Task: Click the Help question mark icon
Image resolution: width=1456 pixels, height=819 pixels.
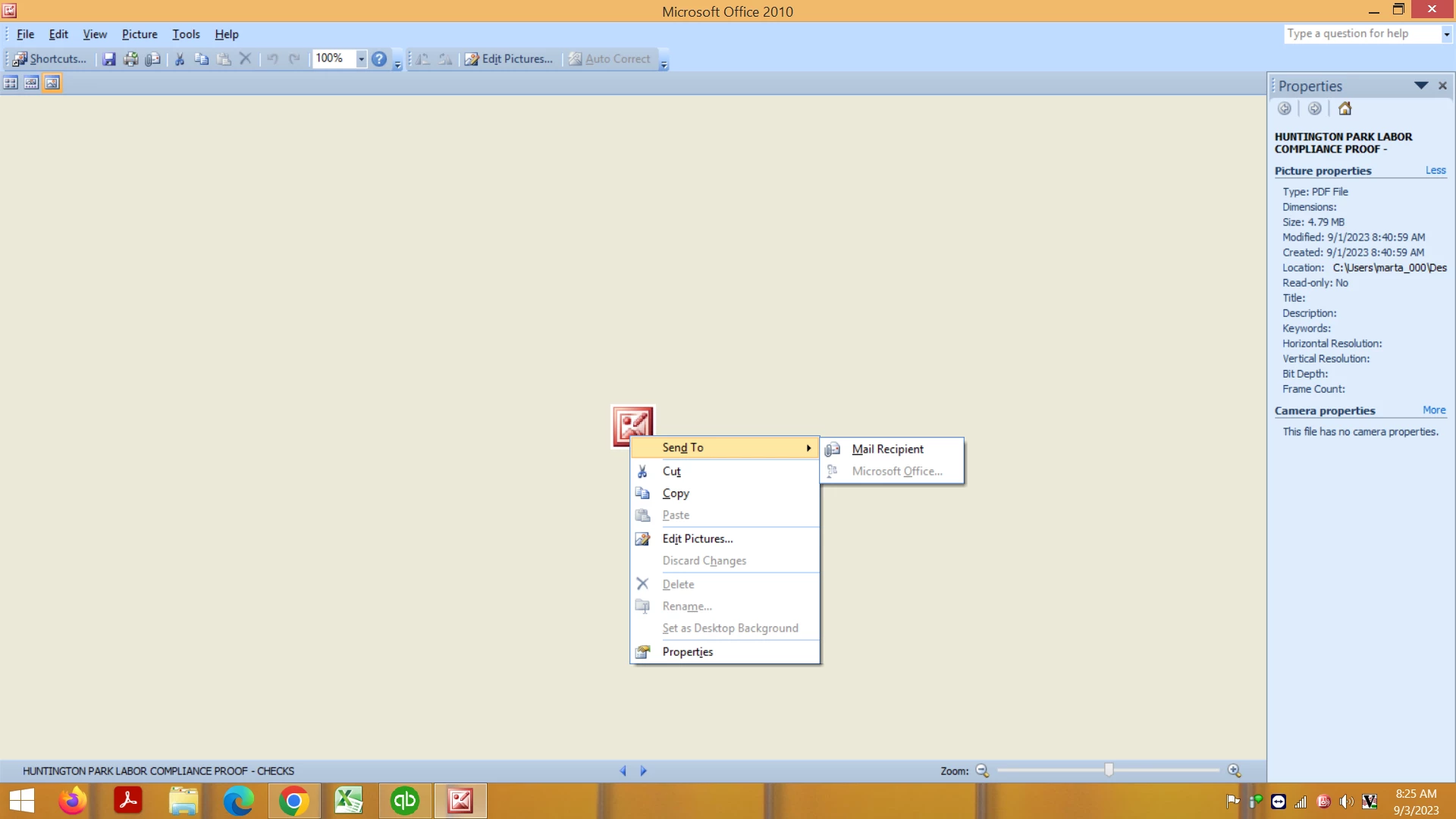Action: pos(379,59)
